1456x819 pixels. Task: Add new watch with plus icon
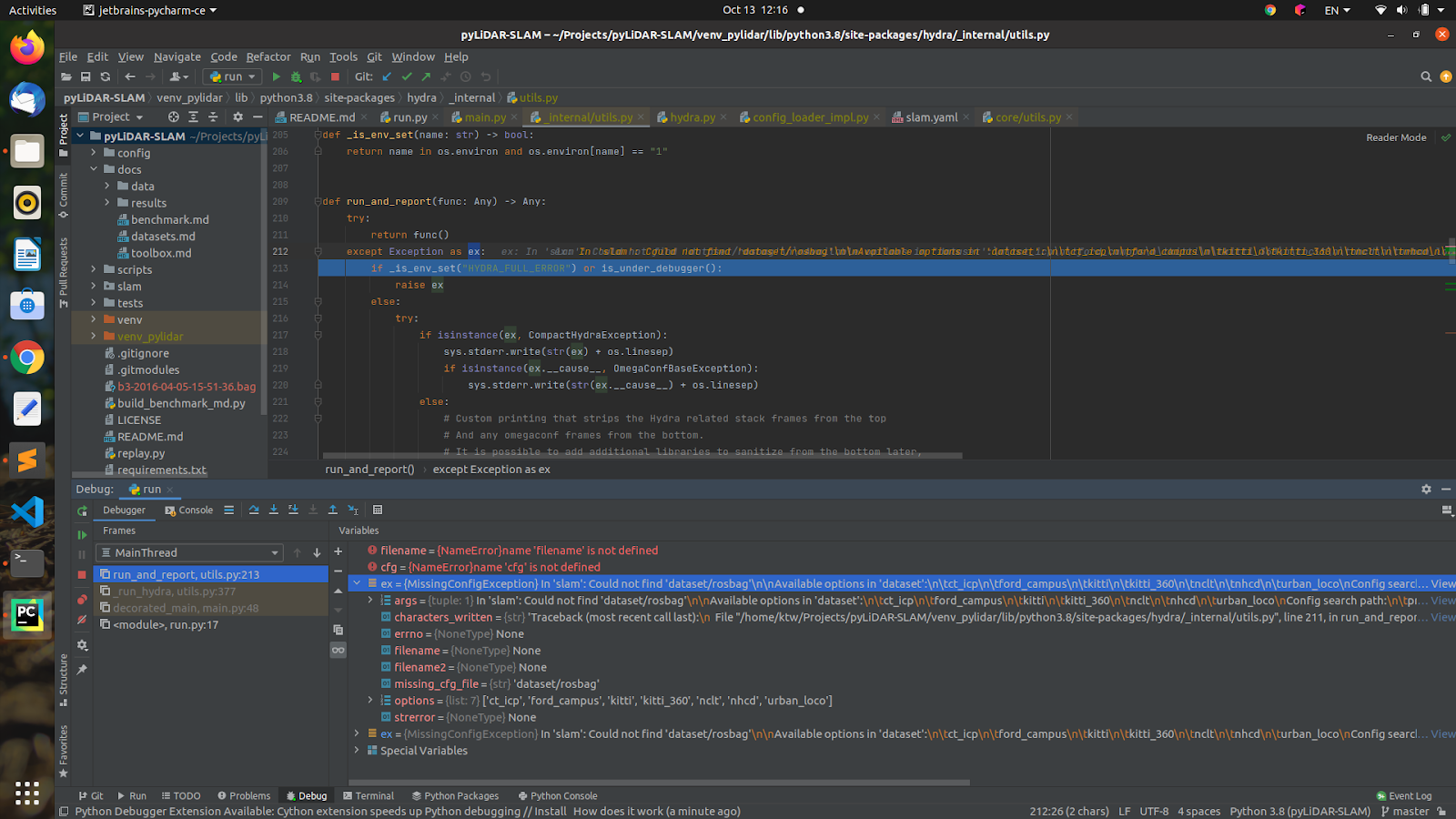point(339,551)
